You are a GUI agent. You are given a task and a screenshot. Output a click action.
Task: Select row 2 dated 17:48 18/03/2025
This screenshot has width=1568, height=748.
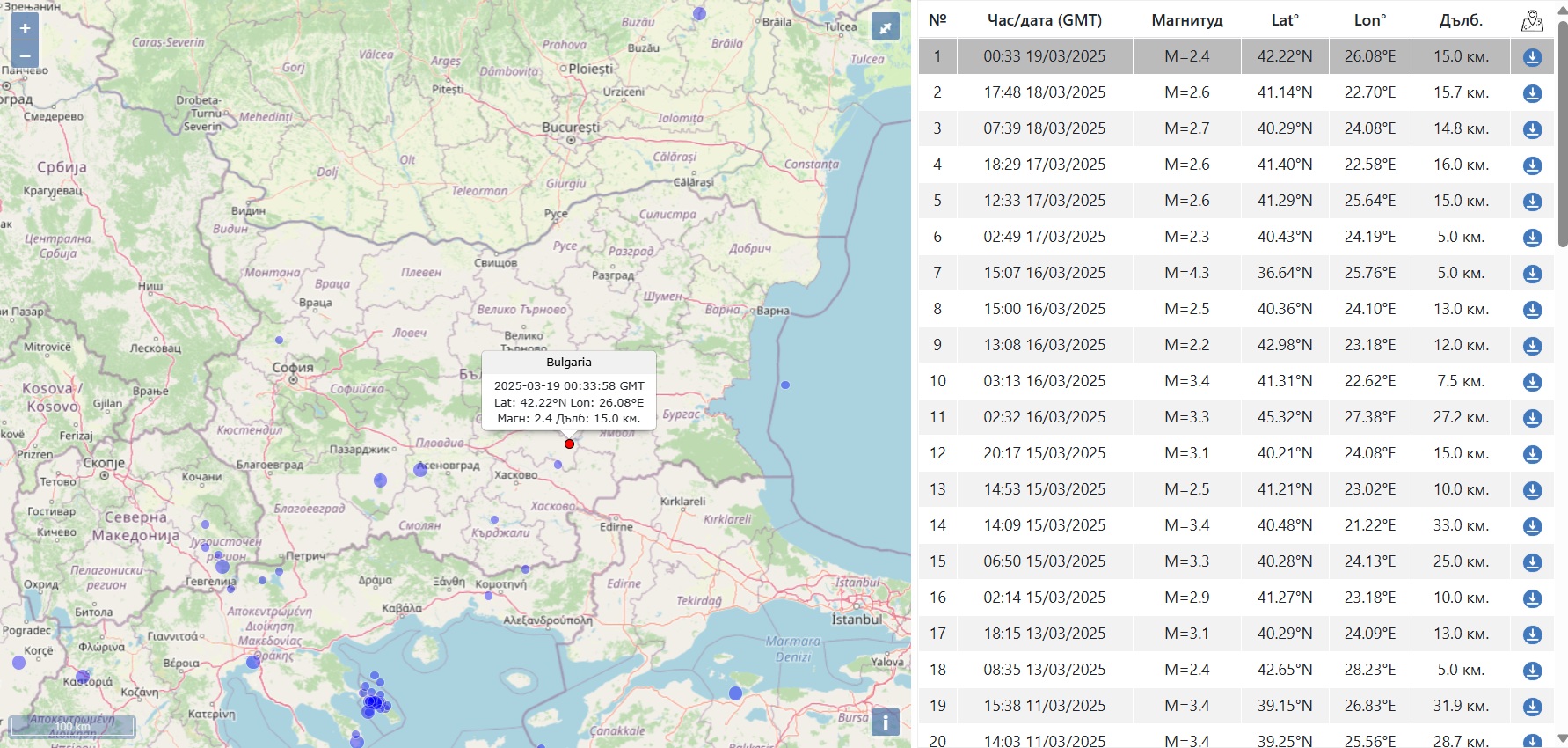(x=1044, y=92)
